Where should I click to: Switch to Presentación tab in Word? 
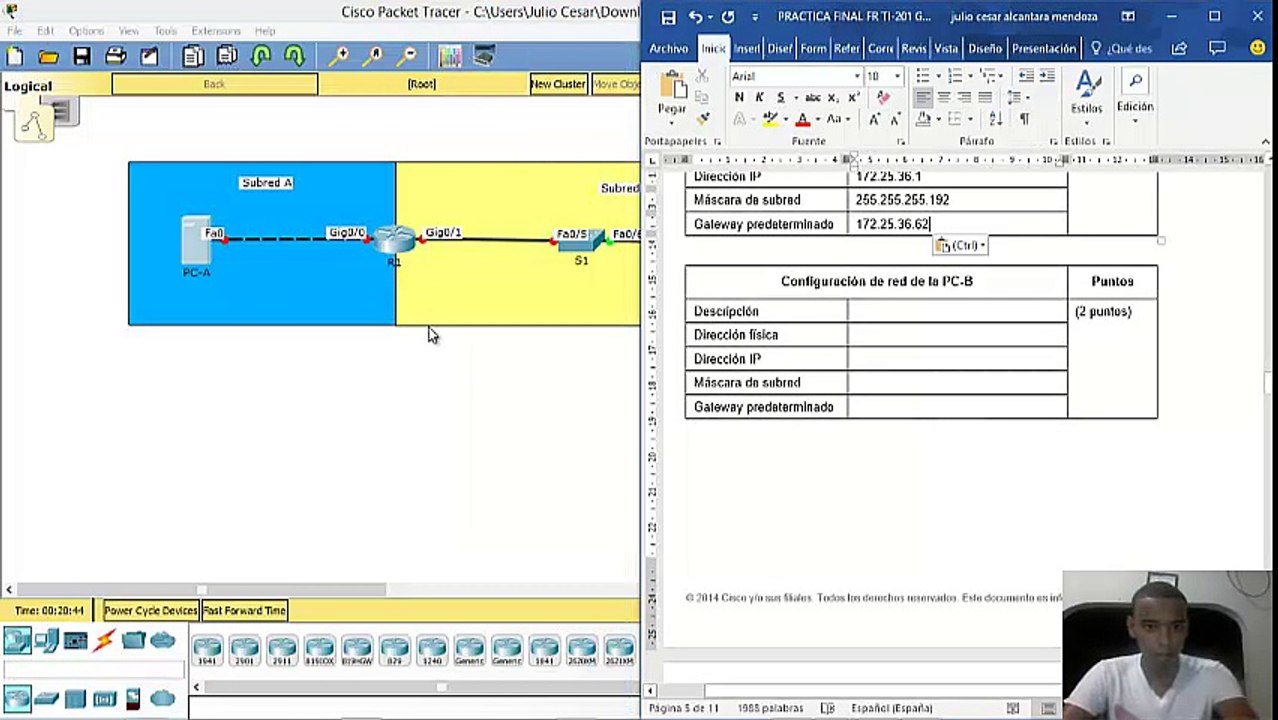tap(1043, 48)
